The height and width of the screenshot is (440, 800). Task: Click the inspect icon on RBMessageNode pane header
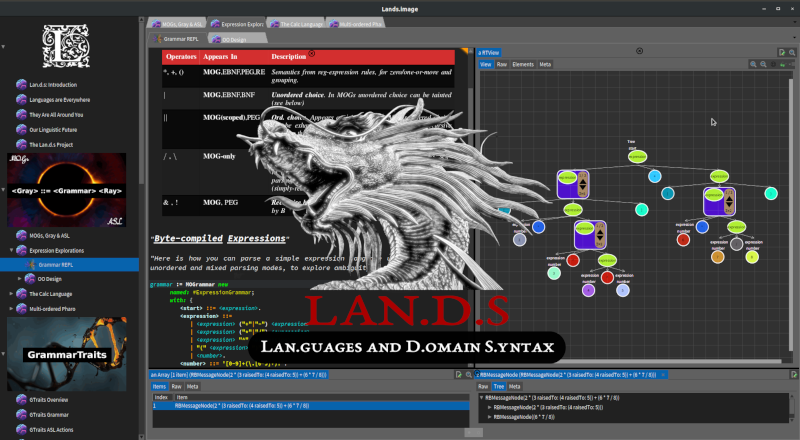(x=794, y=375)
